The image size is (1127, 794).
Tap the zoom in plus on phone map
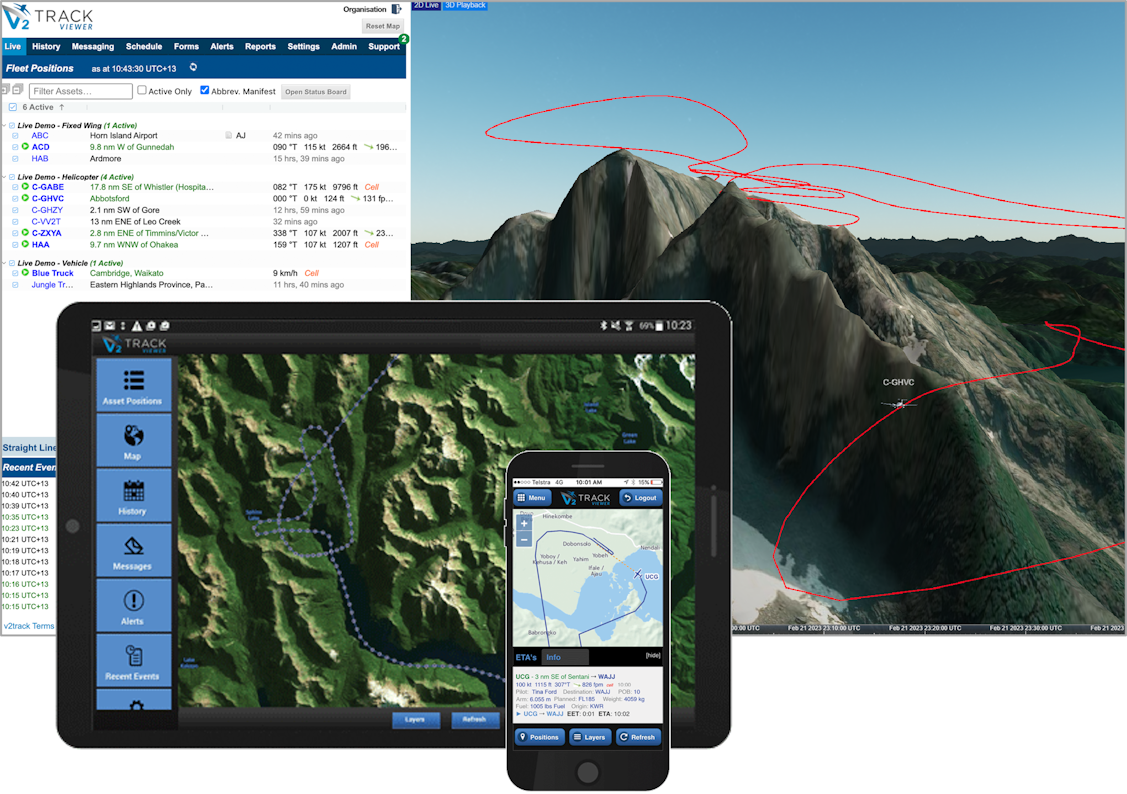(524, 523)
